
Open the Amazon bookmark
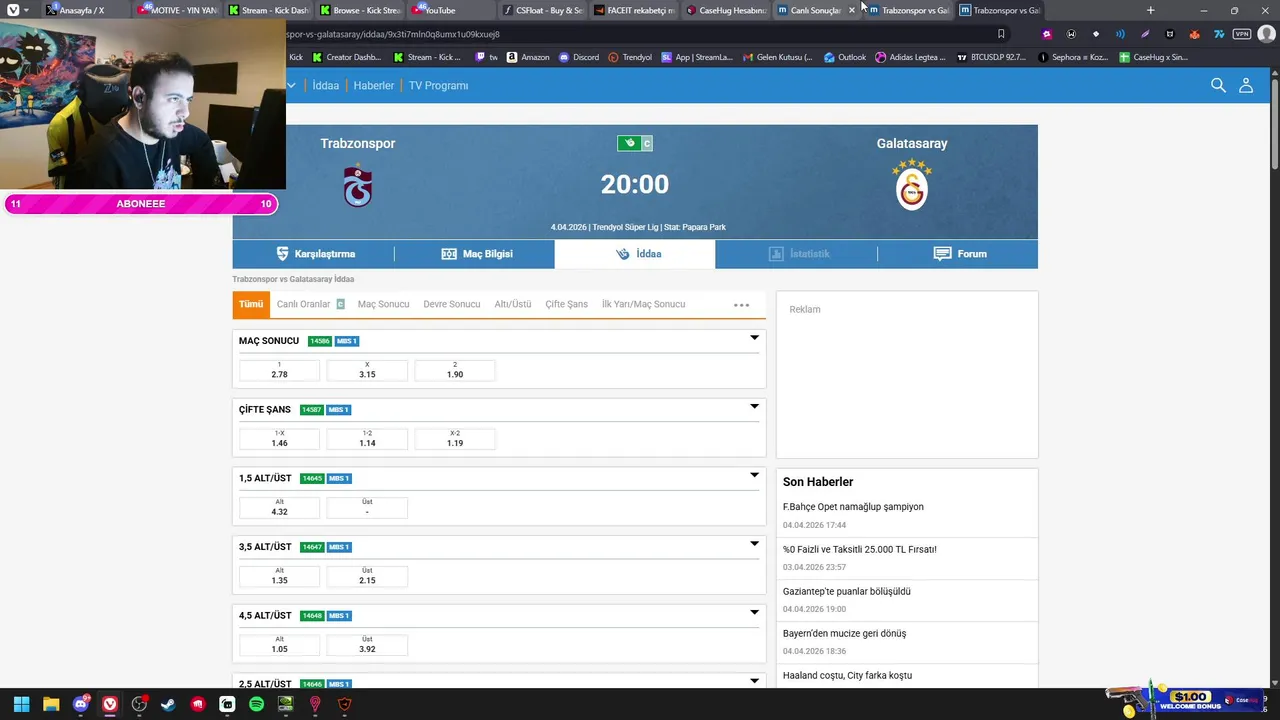point(528,57)
